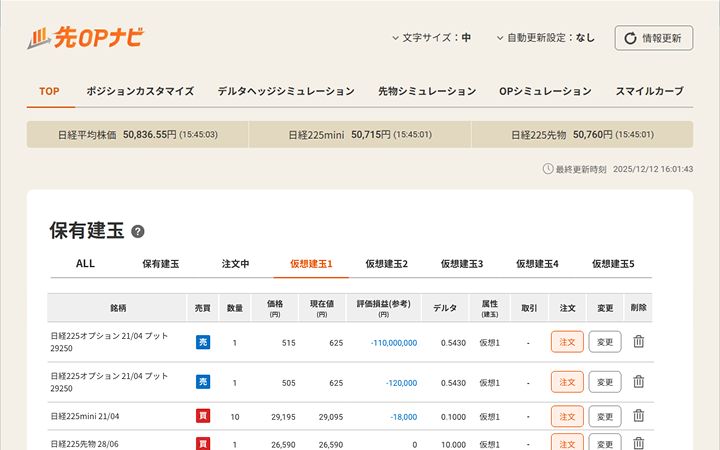This screenshot has width=720, height=450.
Task: Click 注文 button for first option row
Action: pyautogui.click(x=567, y=342)
